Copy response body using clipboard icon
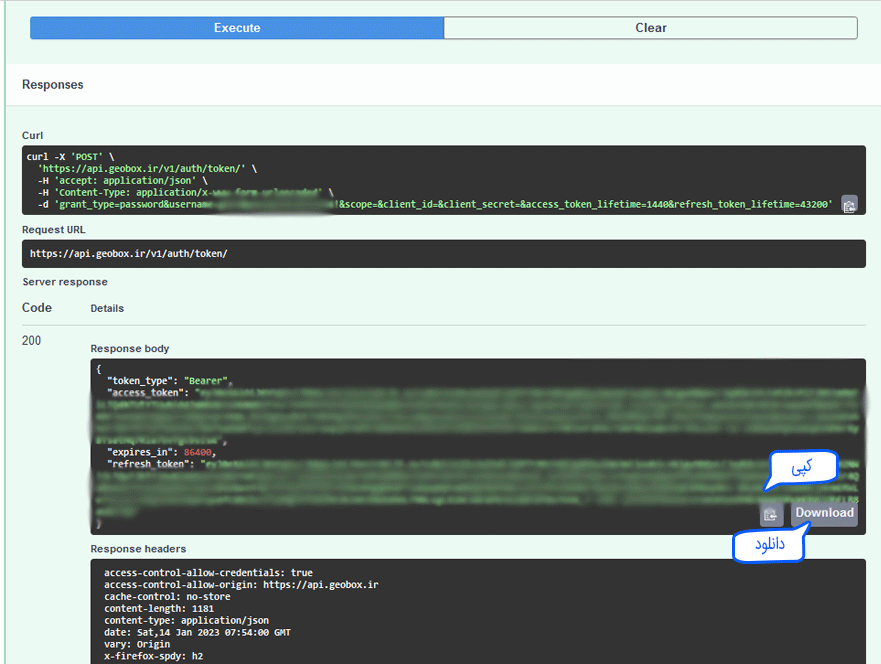Viewport: 881px width, 664px height. 771,514
